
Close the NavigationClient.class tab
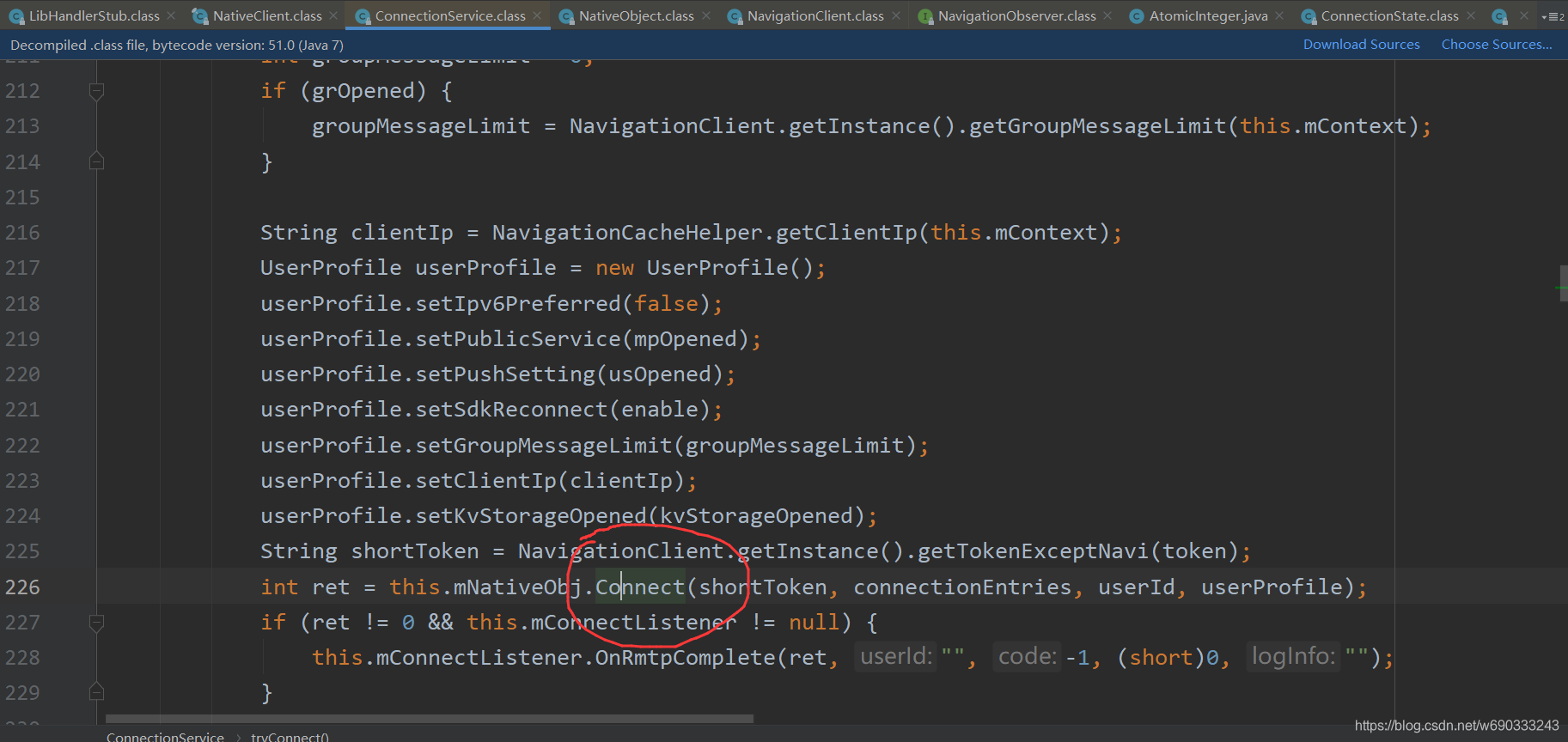(896, 15)
